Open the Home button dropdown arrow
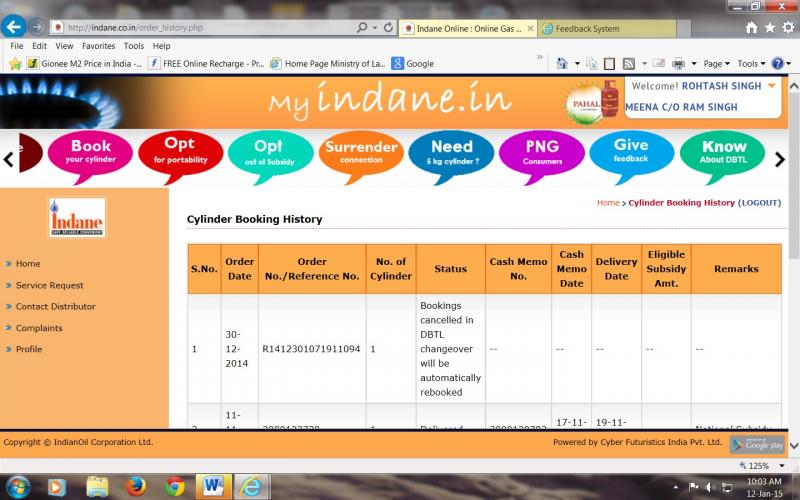This screenshot has height=500, width=800. [577, 64]
